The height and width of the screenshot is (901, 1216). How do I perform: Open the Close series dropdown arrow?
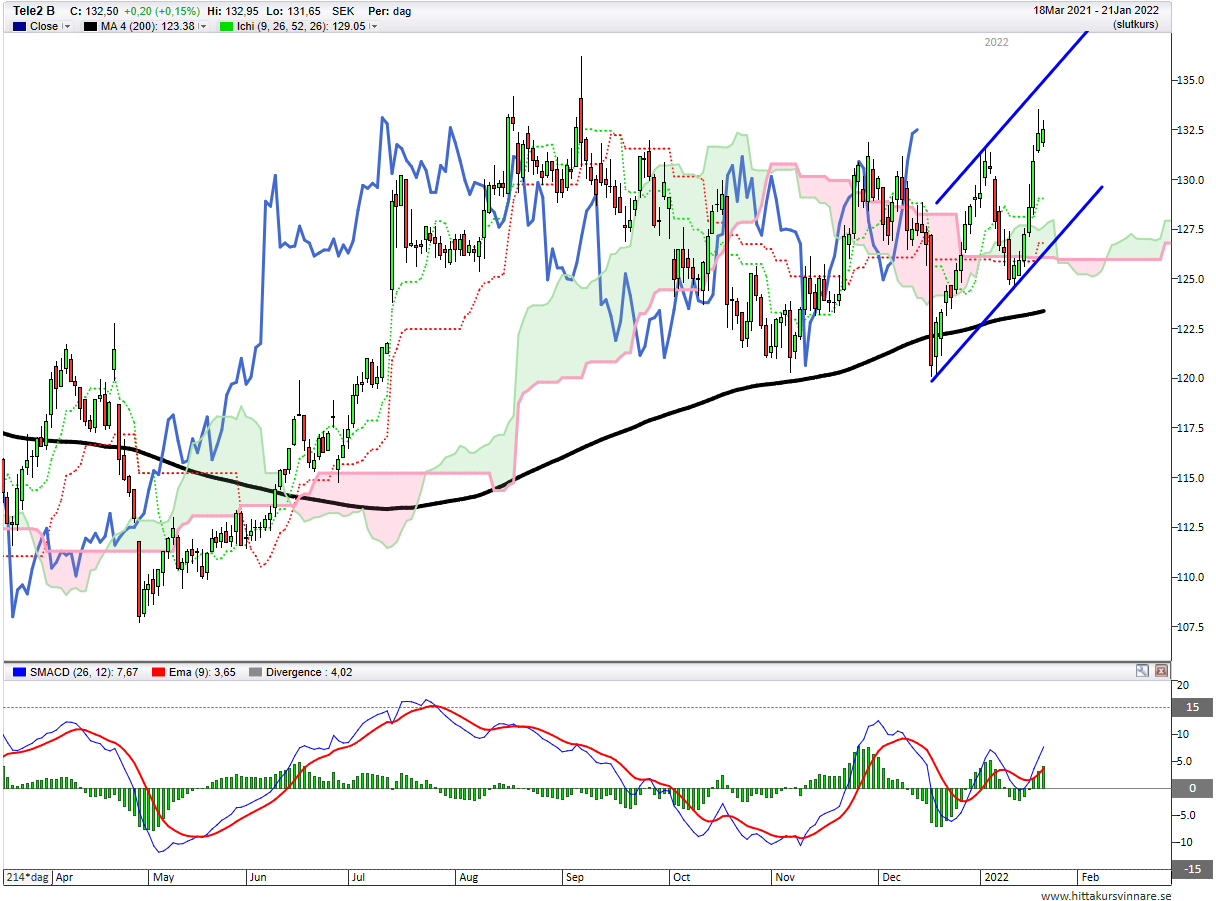(67, 27)
